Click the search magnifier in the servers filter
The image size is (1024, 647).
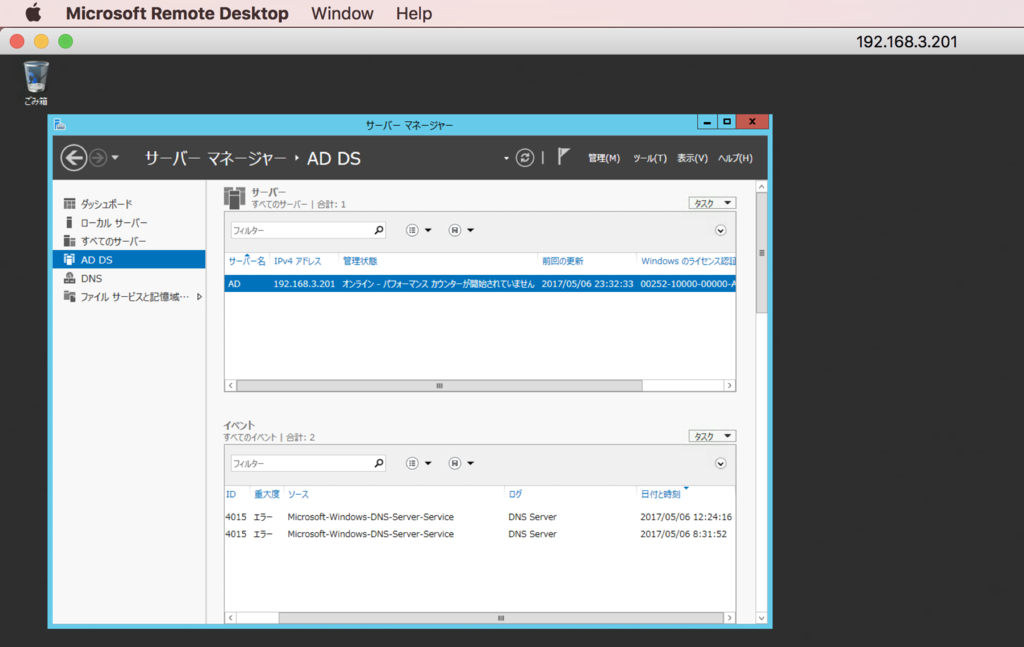tap(379, 230)
